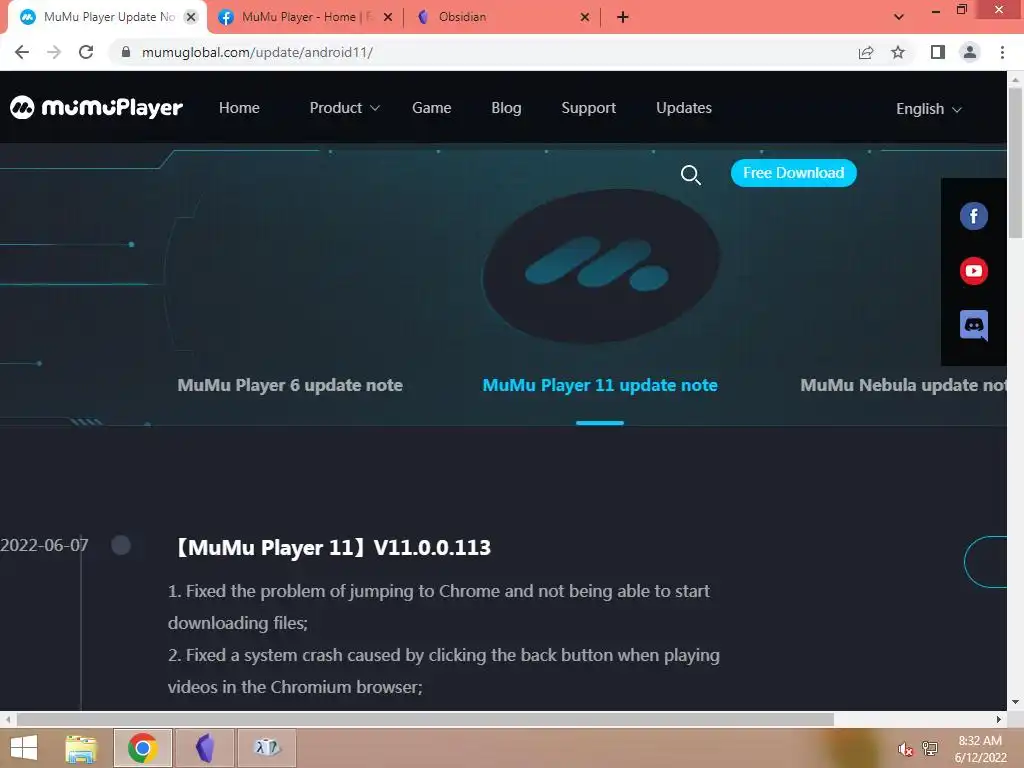Open Obsidian from taskbar
This screenshot has width=1024, height=768.
pos(205,748)
